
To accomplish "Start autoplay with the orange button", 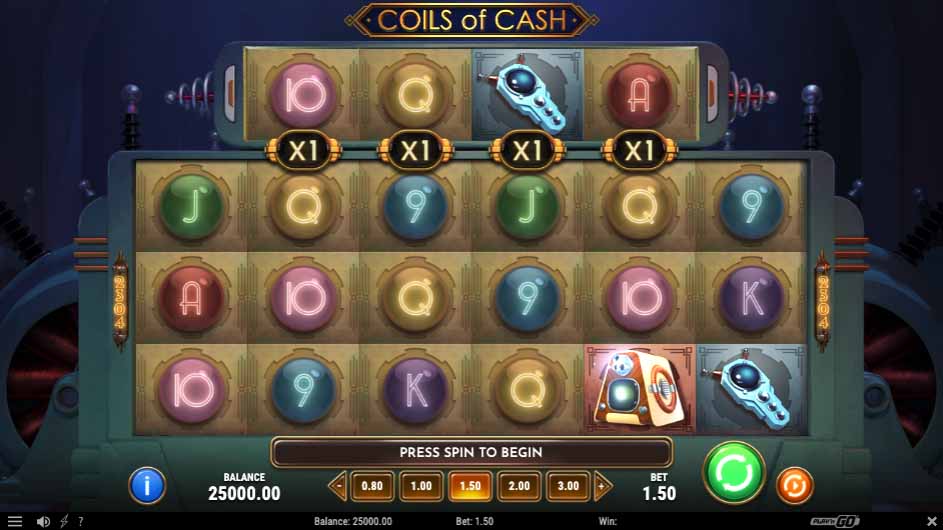I will [x=794, y=485].
